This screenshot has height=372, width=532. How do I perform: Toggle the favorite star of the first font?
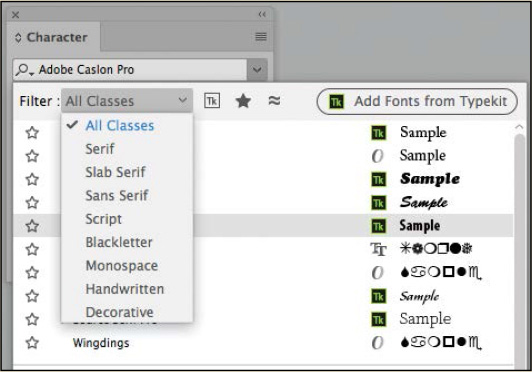(32, 133)
